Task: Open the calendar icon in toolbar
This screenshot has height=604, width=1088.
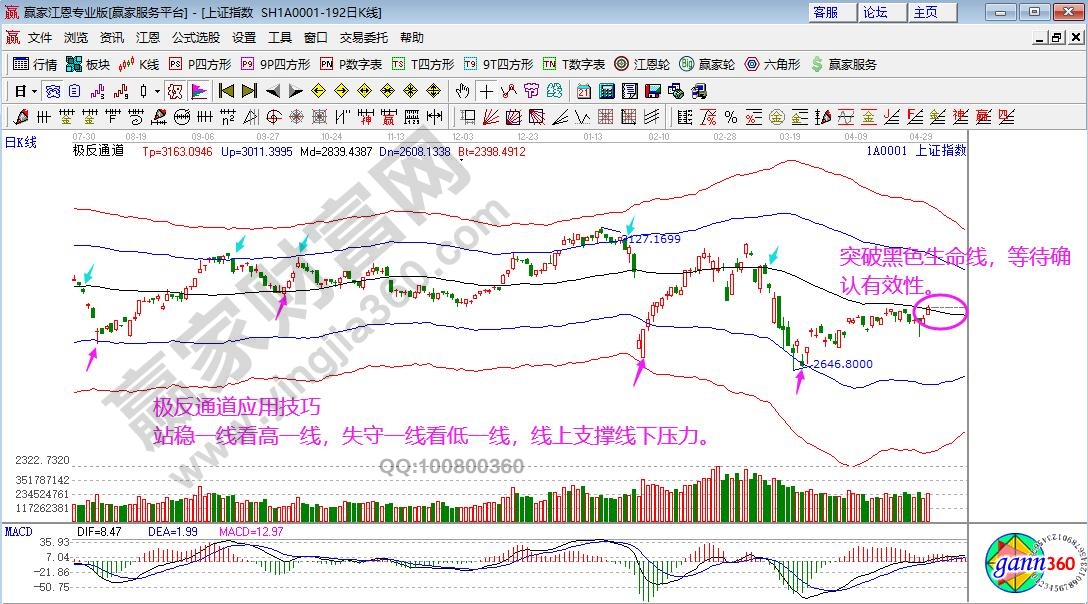Action: coord(584,91)
